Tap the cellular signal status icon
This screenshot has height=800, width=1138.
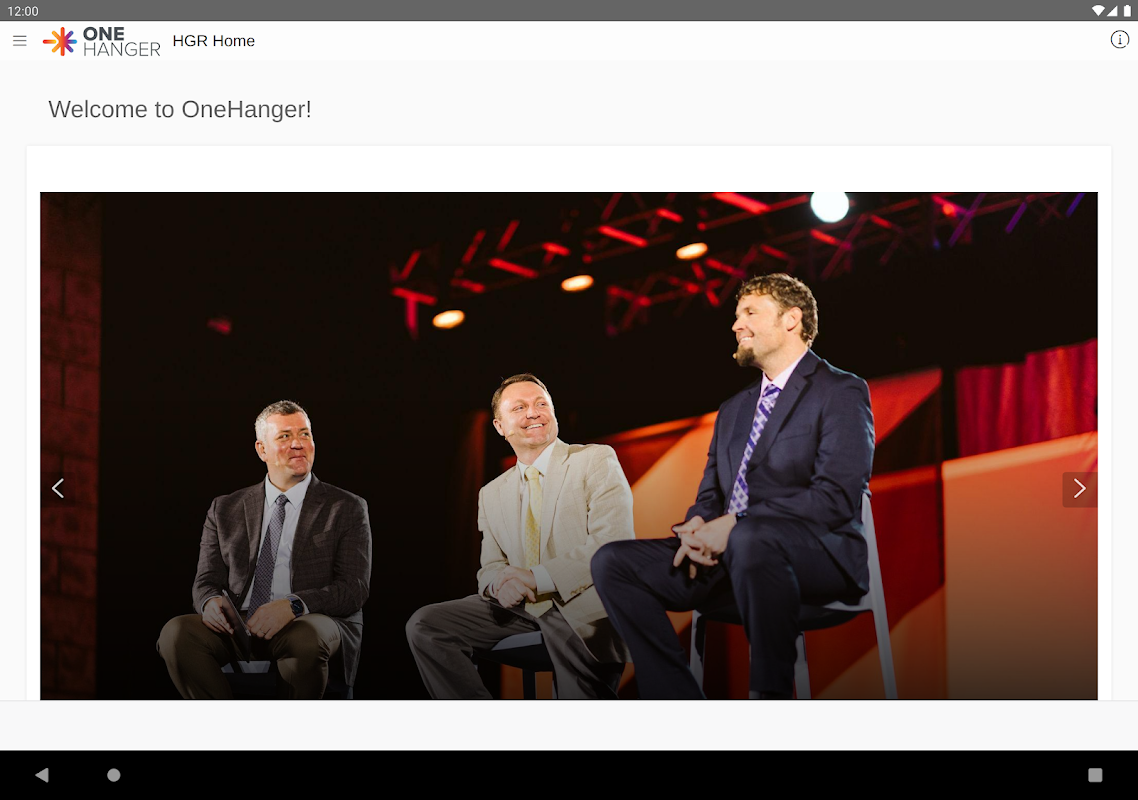[x=1112, y=10]
